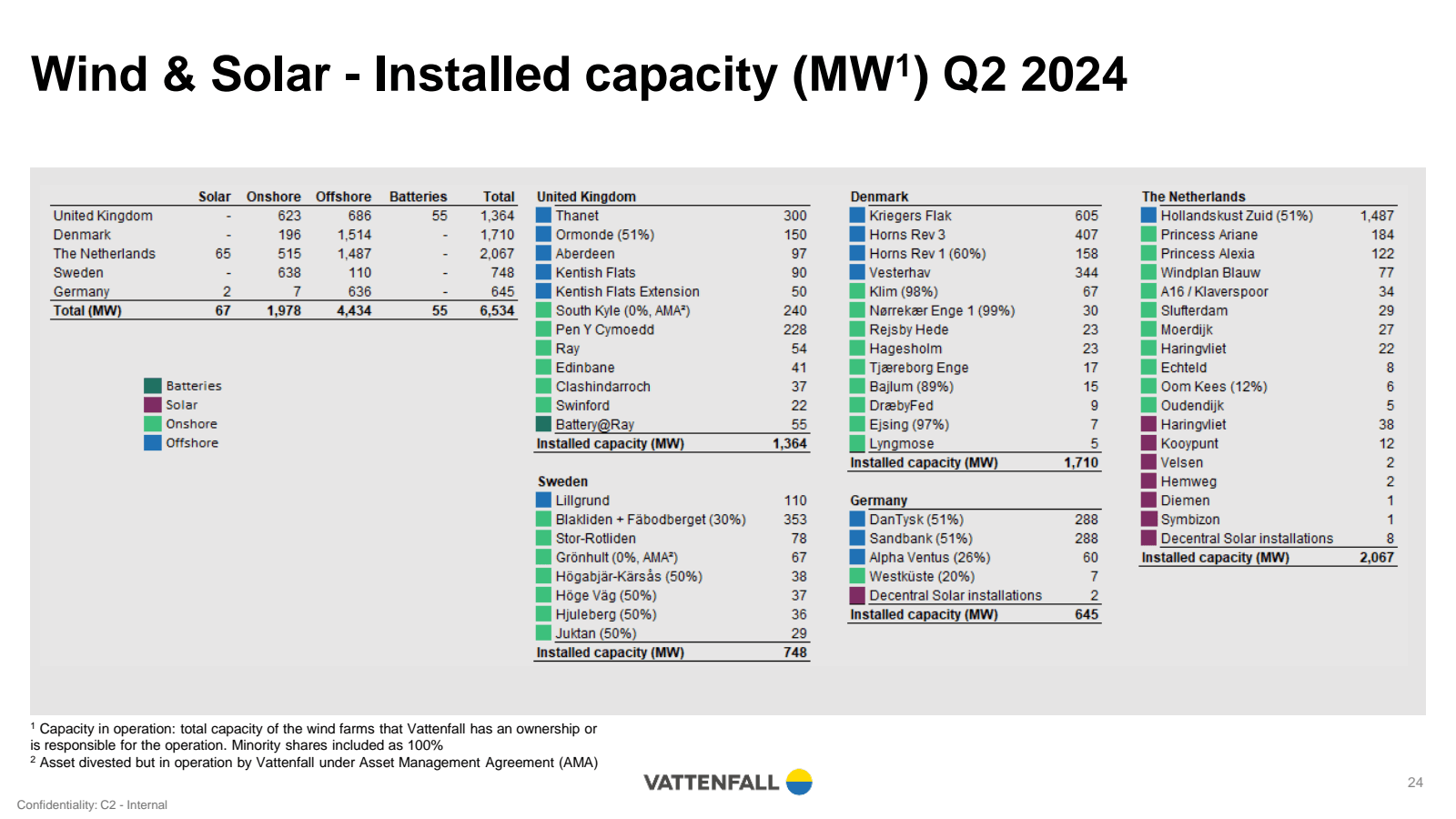Click the green square beside Princess Ariane
The height and width of the screenshot is (819, 1456).
coord(1148,235)
